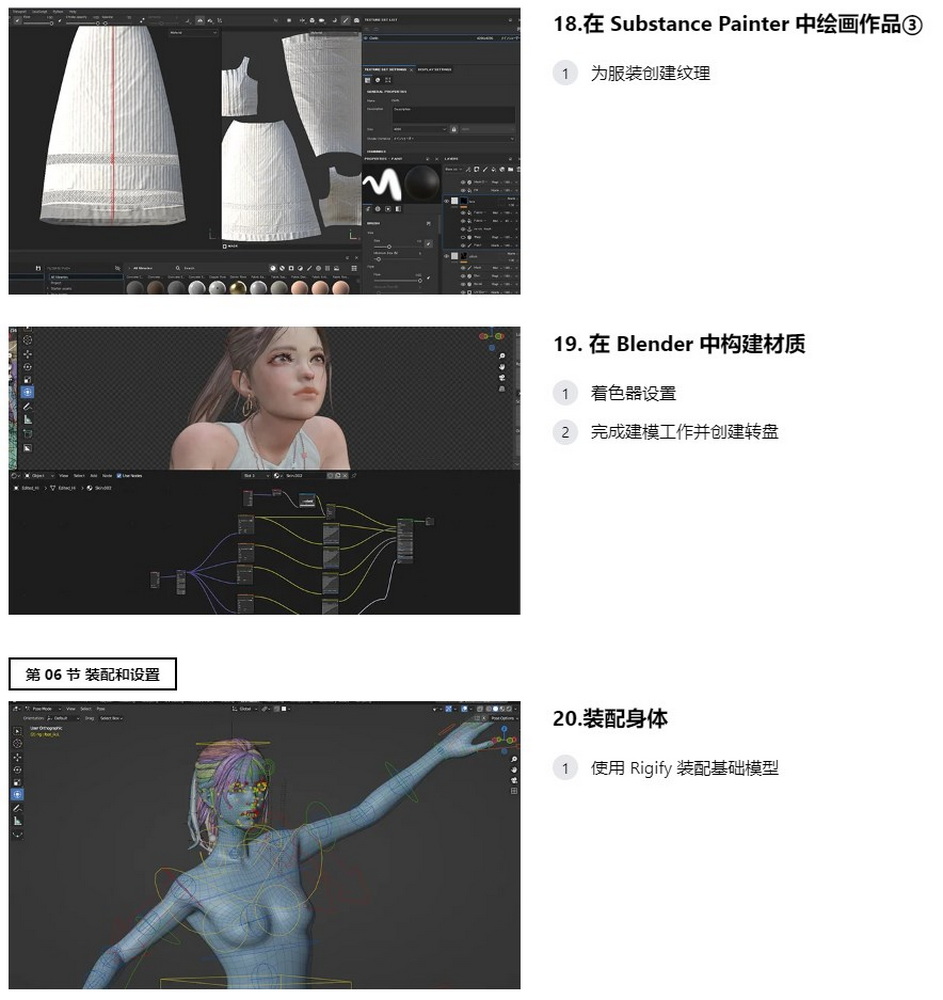Click size lock icon in Substance Painter settings
This screenshot has width=943, height=1000.
pos(454,129)
